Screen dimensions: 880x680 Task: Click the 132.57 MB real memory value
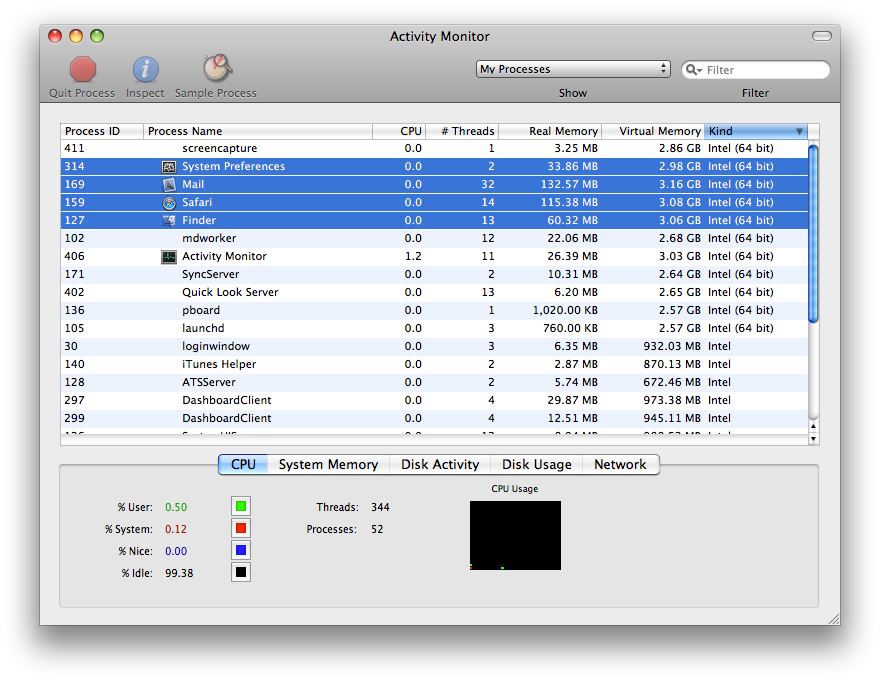click(x=569, y=185)
